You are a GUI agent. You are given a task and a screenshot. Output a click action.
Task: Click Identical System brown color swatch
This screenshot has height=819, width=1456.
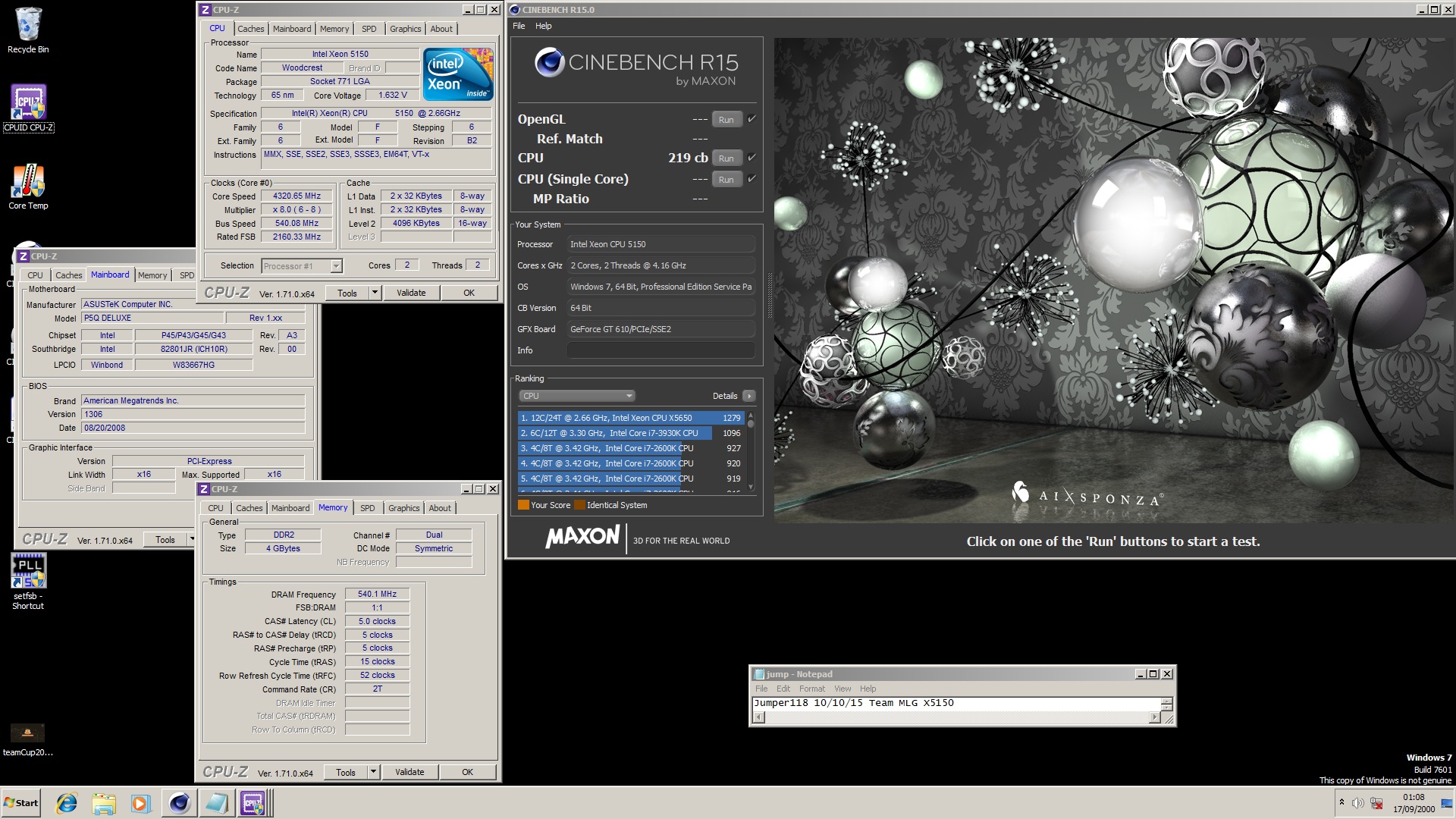580,505
